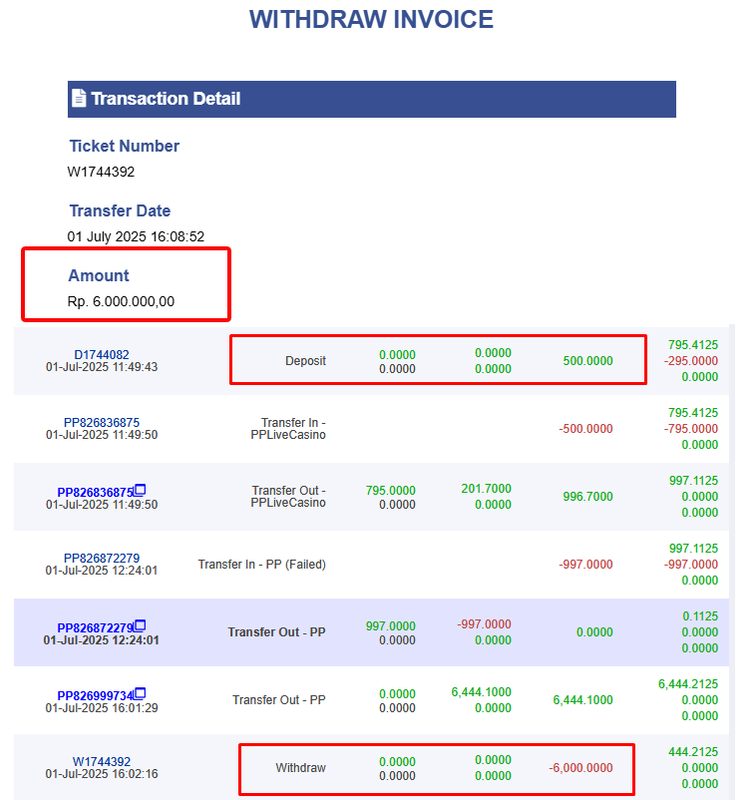Open W1744392 link in the Withdraw row

point(102,761)
